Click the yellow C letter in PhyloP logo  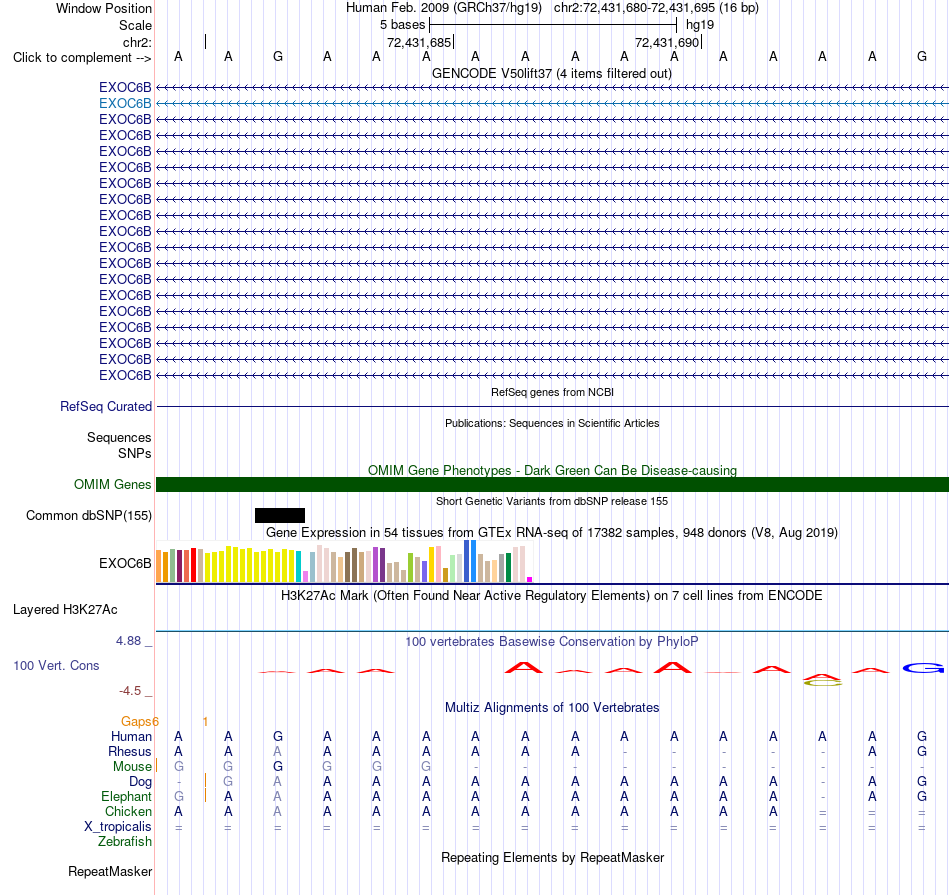point(822,683)
